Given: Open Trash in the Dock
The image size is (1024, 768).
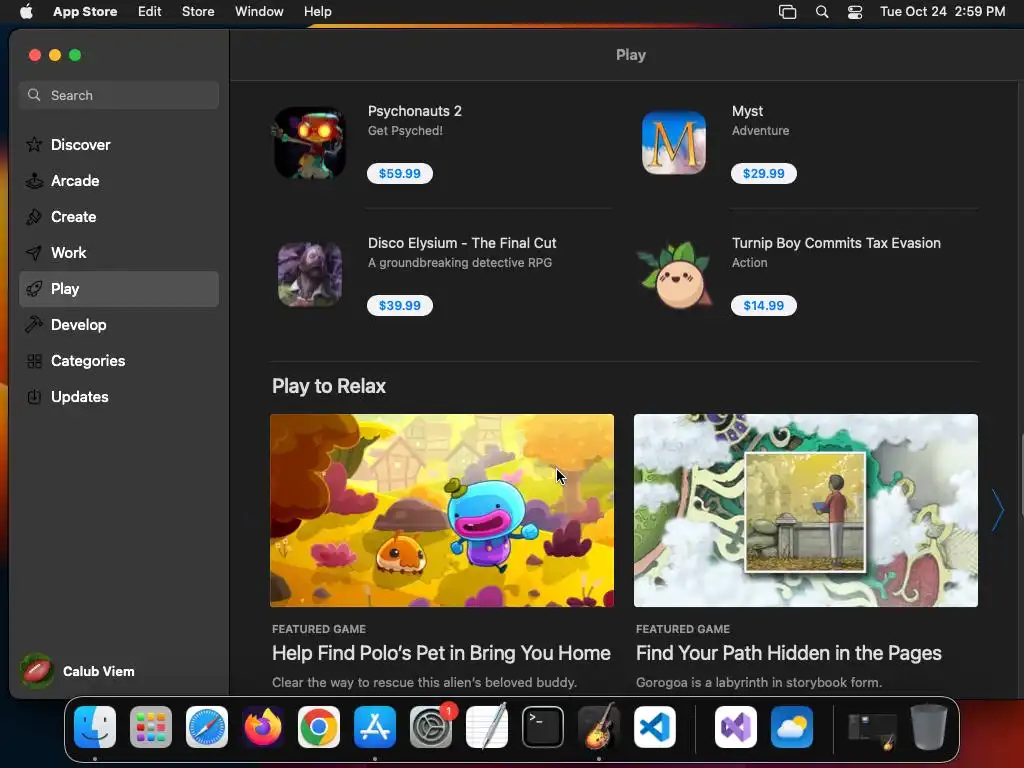Looking at the screenshot, I should click(929, 727).
